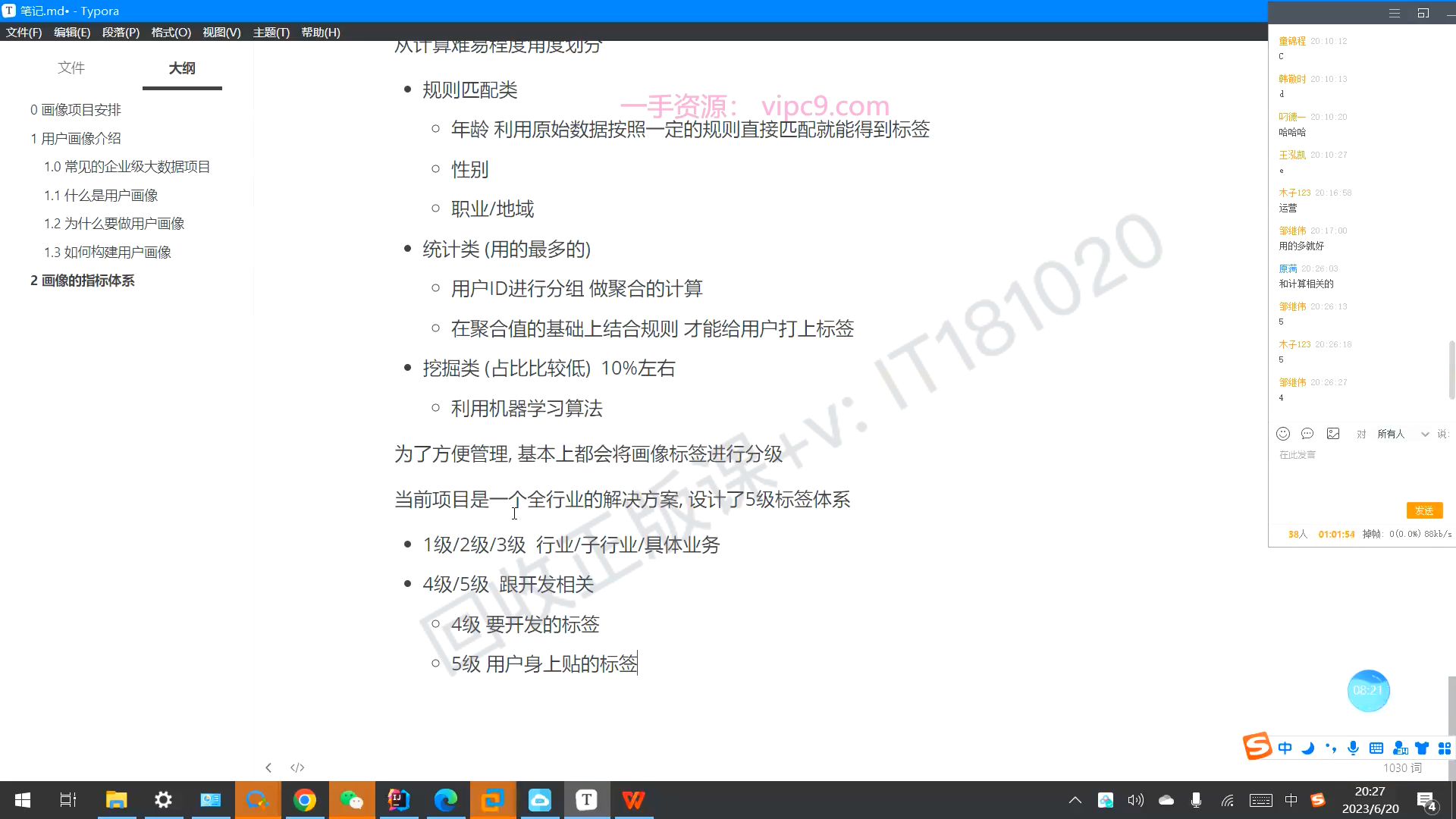Jump to outline item 1.3 如何构建用户画像

tap(107, 253)
